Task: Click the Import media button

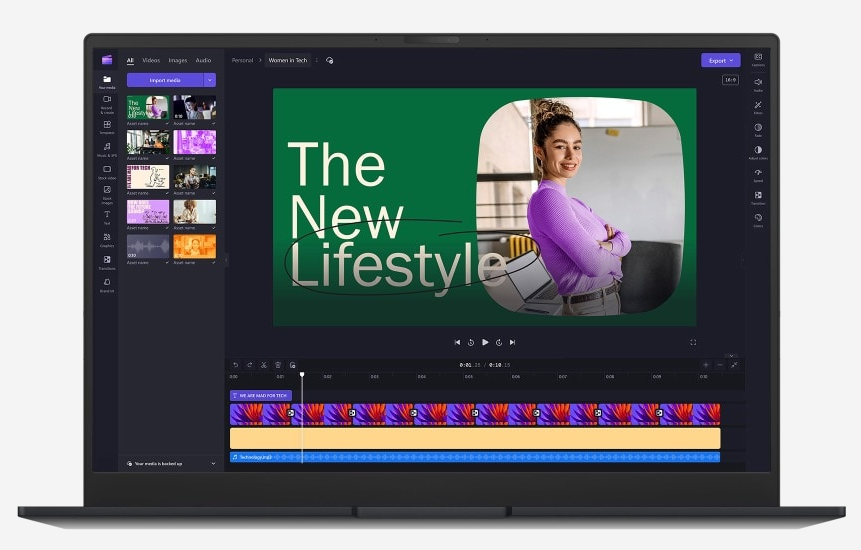Action: (165, 80)
